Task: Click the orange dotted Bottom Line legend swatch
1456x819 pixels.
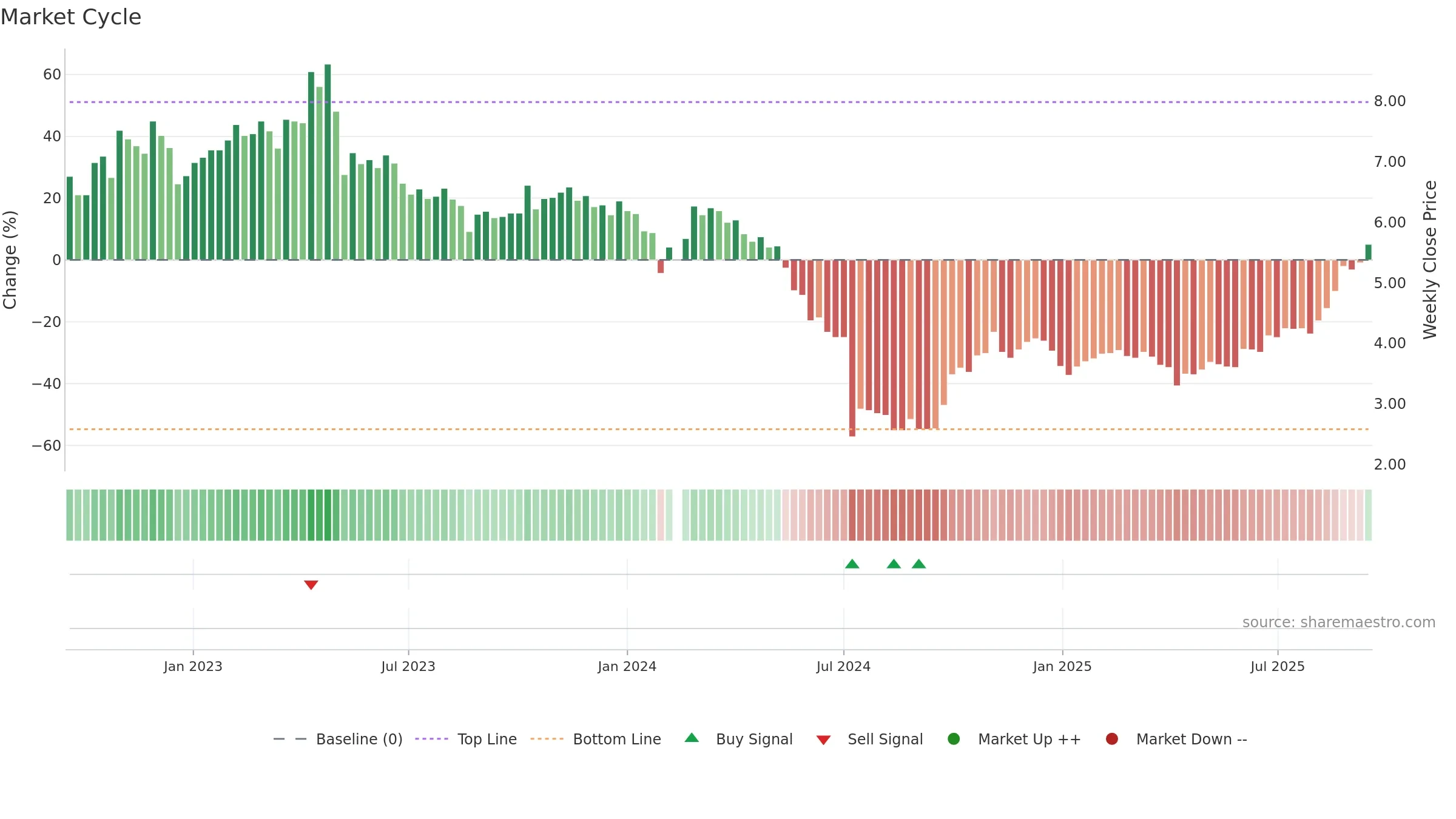Action: point(547,739)
